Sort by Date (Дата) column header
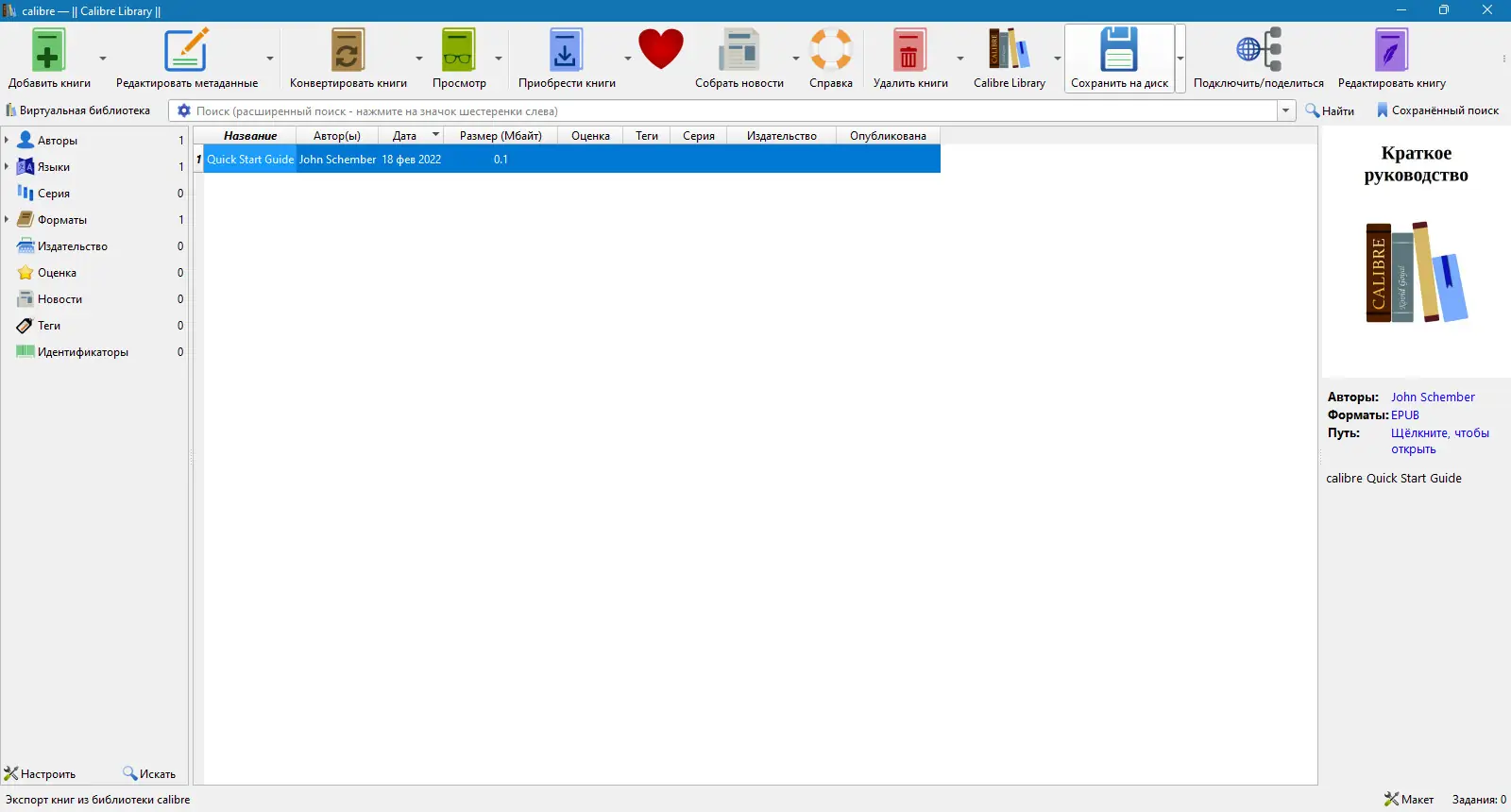This screenshot has height=812, width=1511. 411,136
